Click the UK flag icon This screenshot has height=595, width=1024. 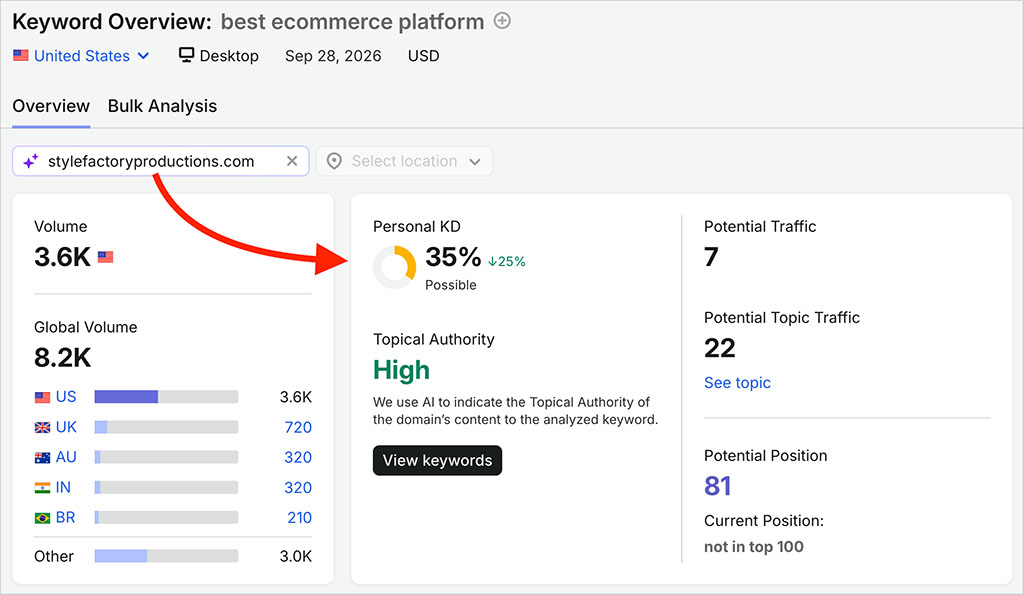42,427
